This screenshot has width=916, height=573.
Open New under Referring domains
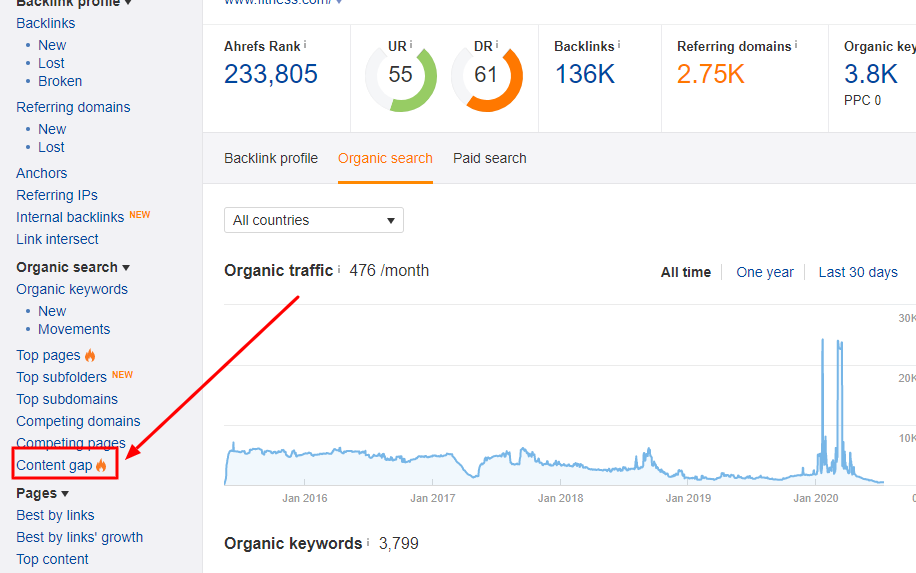tap(52, 129)
